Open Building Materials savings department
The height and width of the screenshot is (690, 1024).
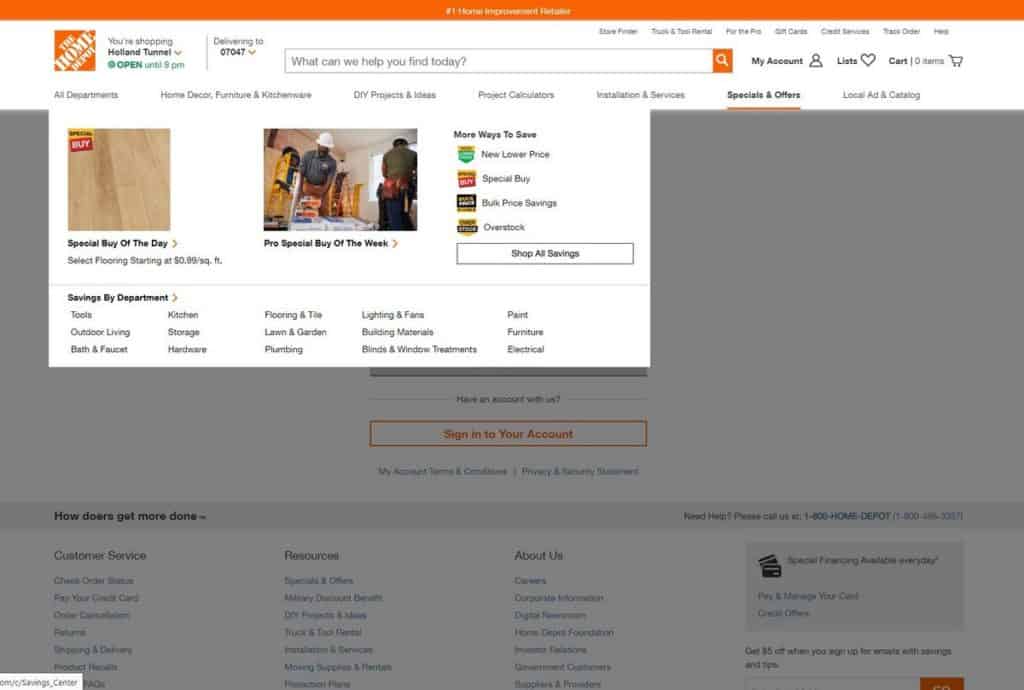[x=398, y=332]
